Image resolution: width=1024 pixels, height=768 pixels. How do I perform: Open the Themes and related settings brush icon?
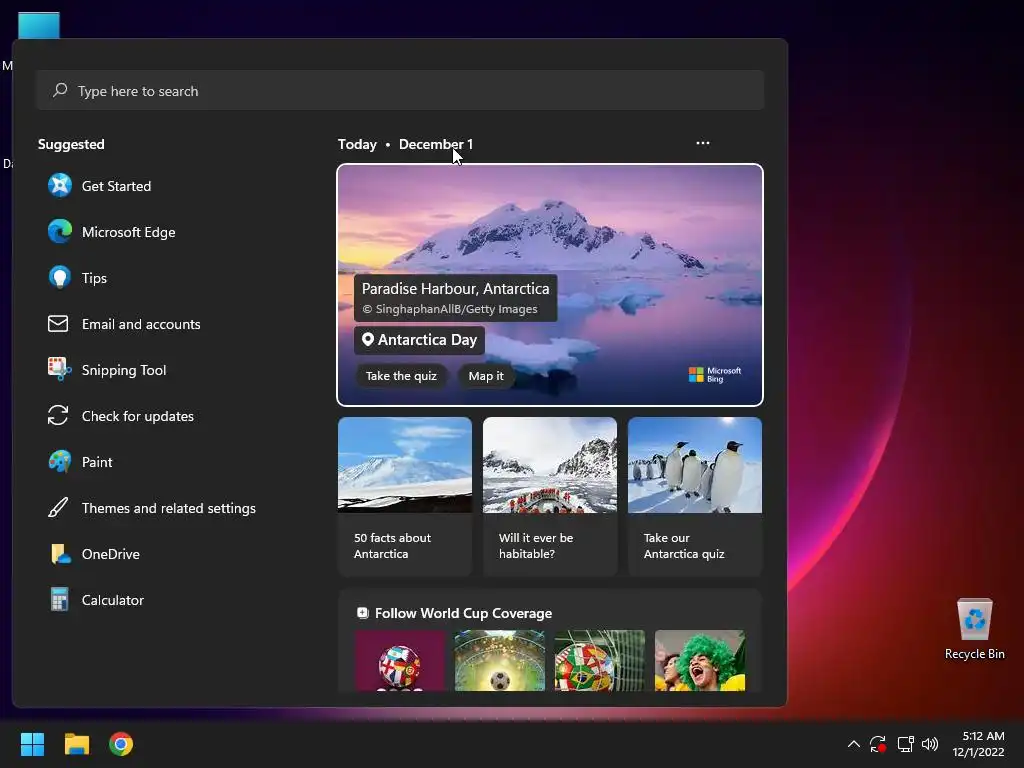point(58,507)
